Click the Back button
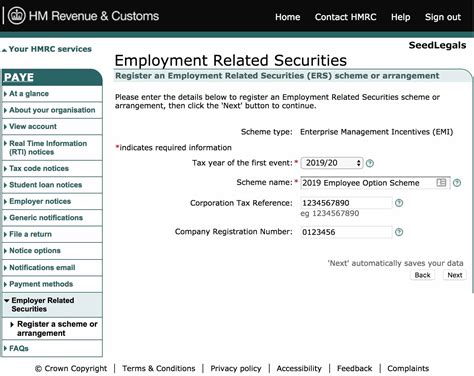The image size is (474, 376). point(422,275)
